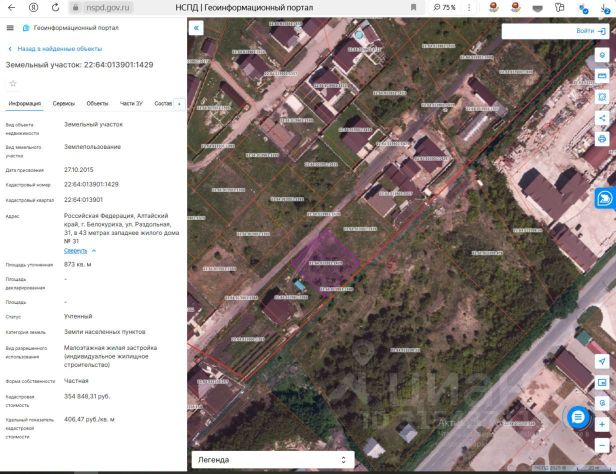Screen dimensions: 616x474
Task: Click cadastral number 22:64:013901:1429 value
Action: click(x=91, y=184)
